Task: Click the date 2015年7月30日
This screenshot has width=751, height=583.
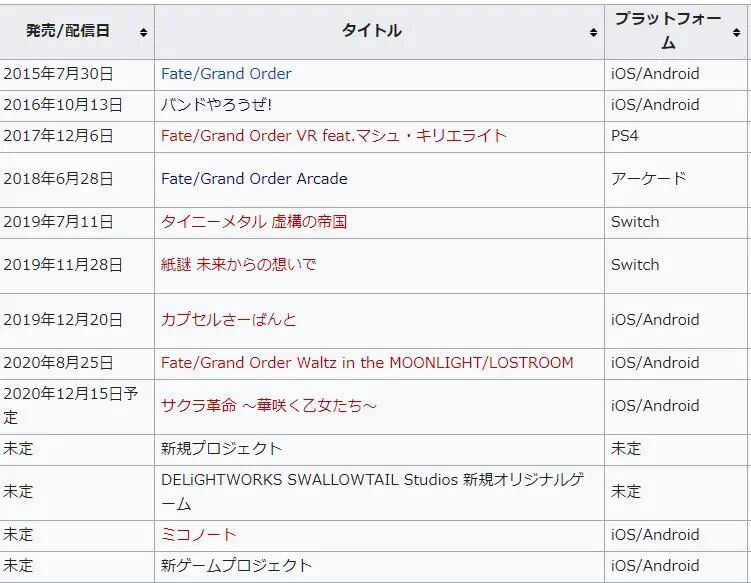Action: [58, 74]
